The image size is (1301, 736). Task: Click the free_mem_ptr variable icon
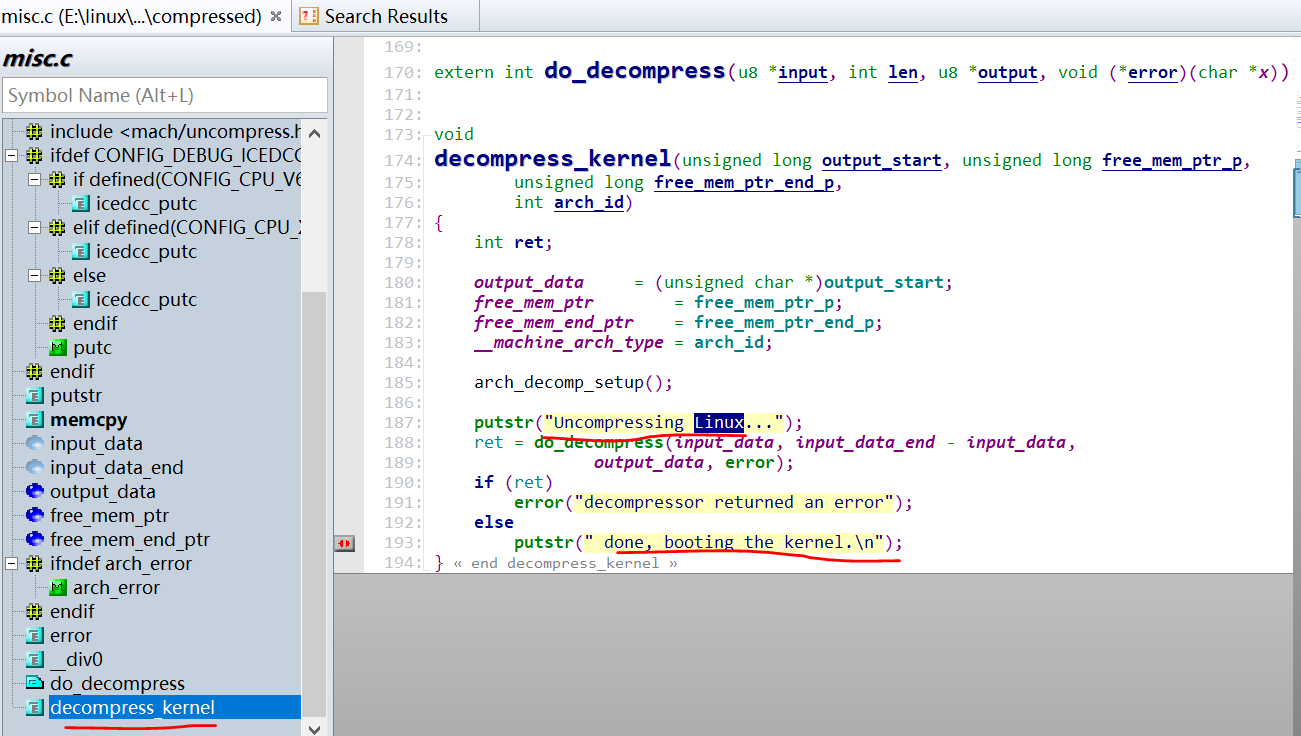[35, 516]
